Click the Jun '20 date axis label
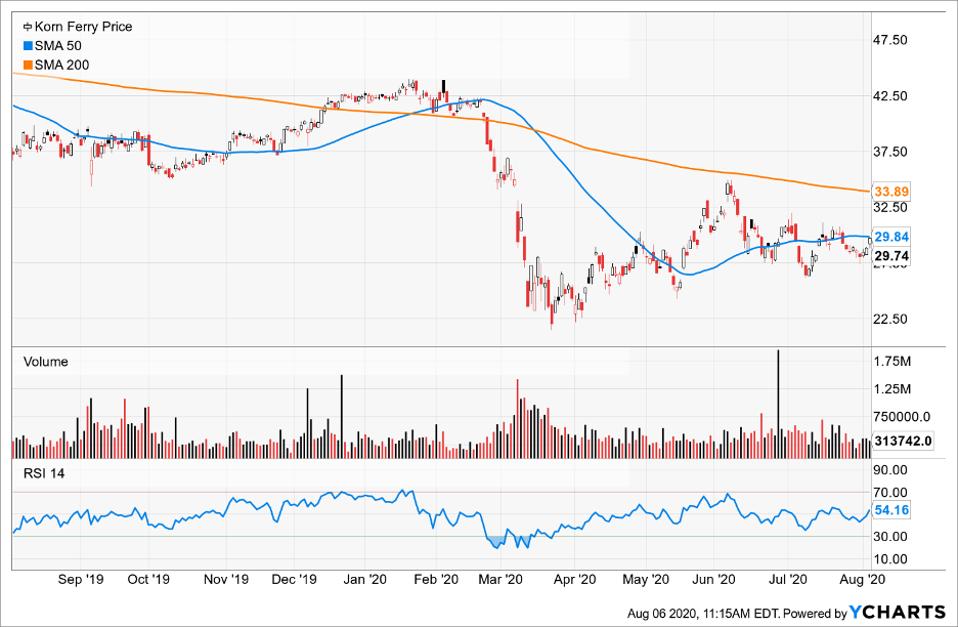Viewport: 958px width, 627px height. pos(714,580)
